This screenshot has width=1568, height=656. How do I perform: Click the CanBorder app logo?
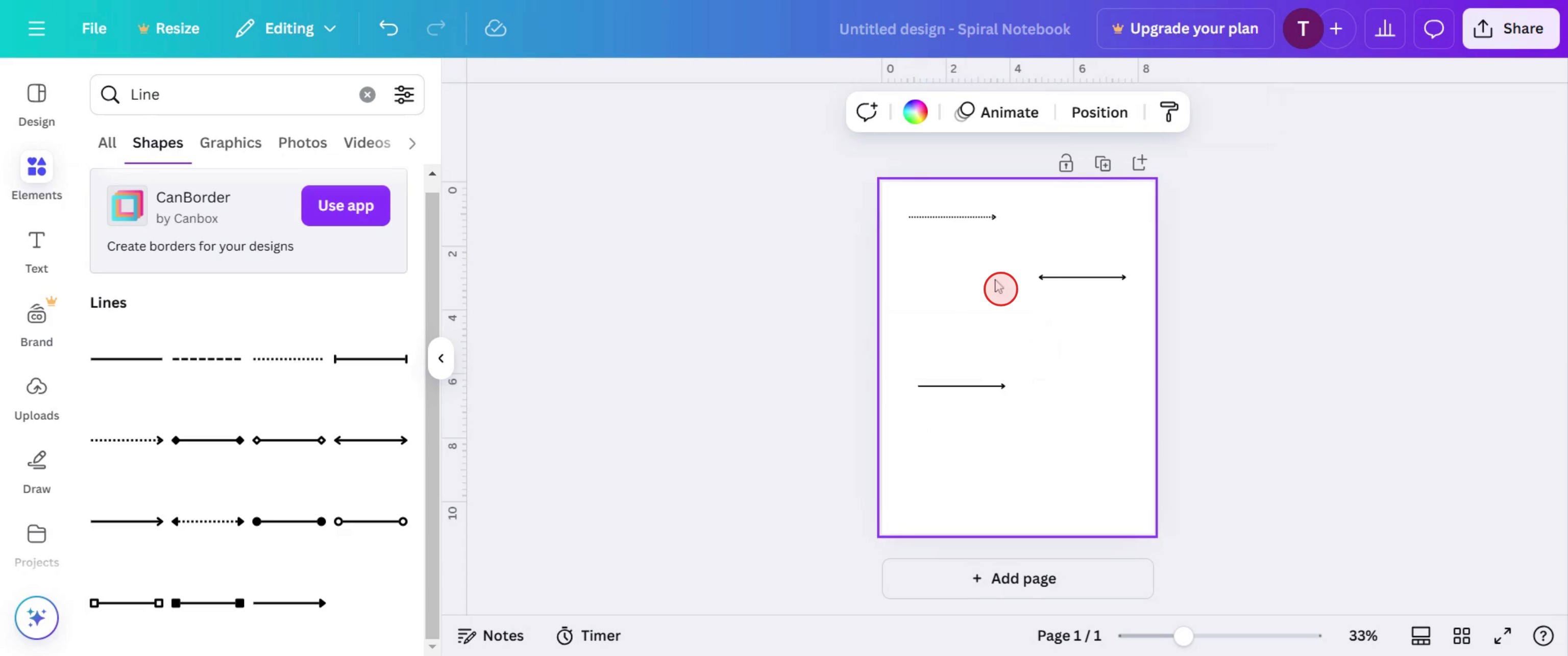(127, 206)
